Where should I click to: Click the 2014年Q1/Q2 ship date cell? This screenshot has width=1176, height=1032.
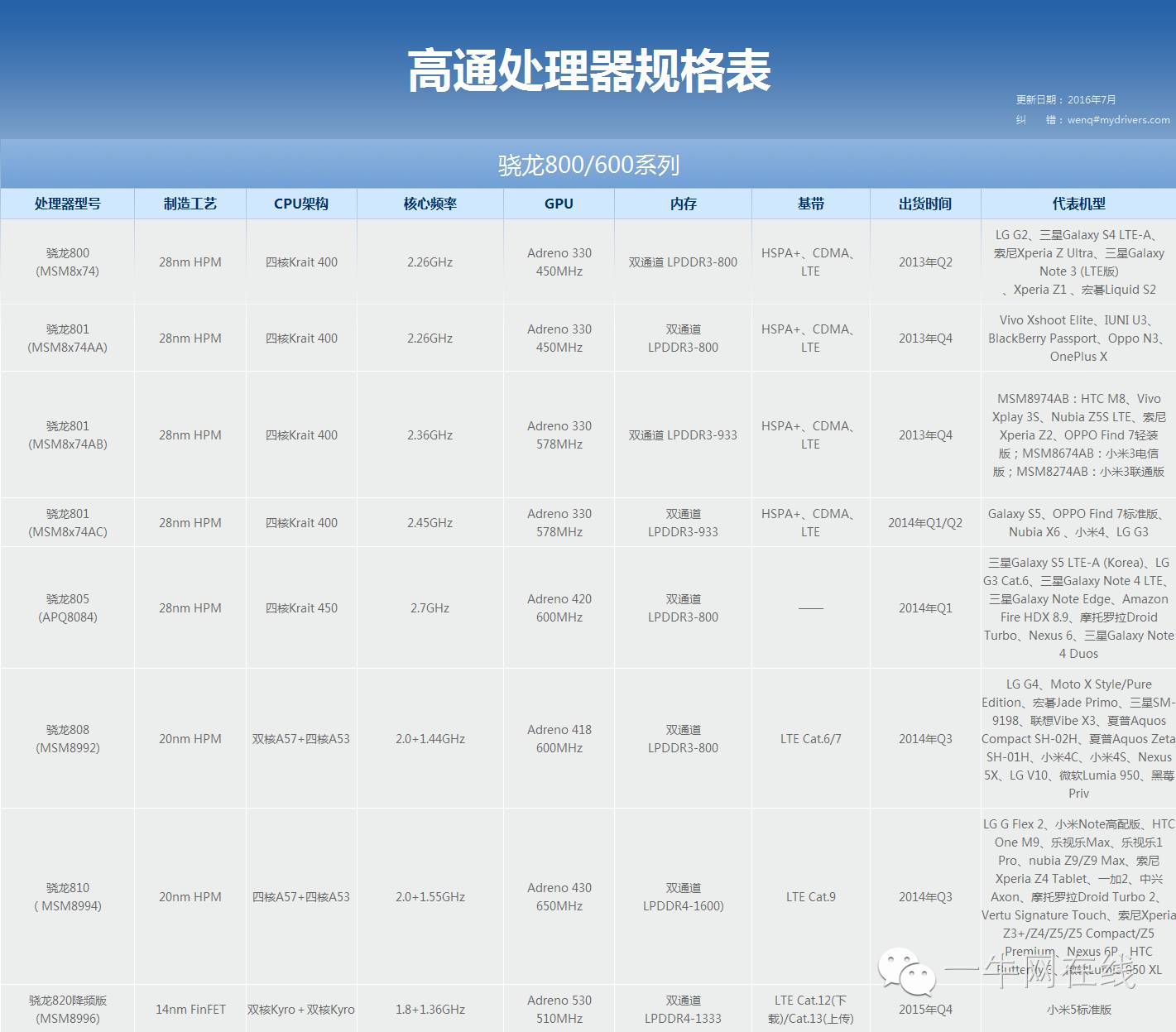tap(925, 523)
